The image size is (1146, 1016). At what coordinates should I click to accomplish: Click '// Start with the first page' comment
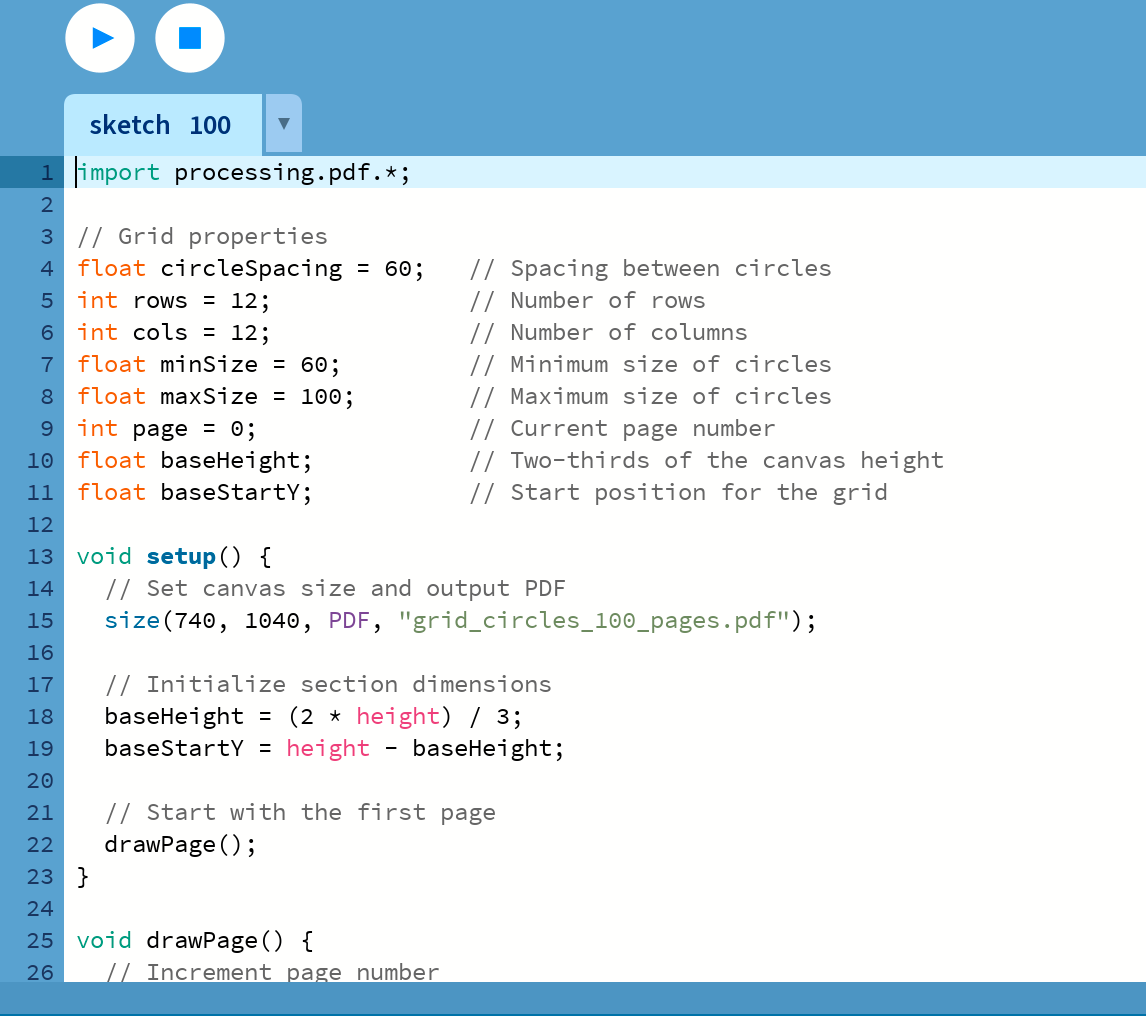click(300, 813)
